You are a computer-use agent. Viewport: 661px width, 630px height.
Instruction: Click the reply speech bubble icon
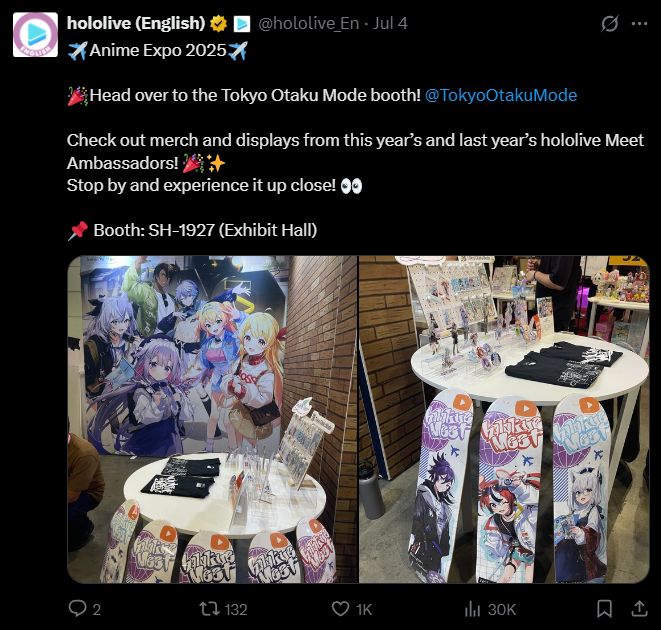click(x=77, y=608)
